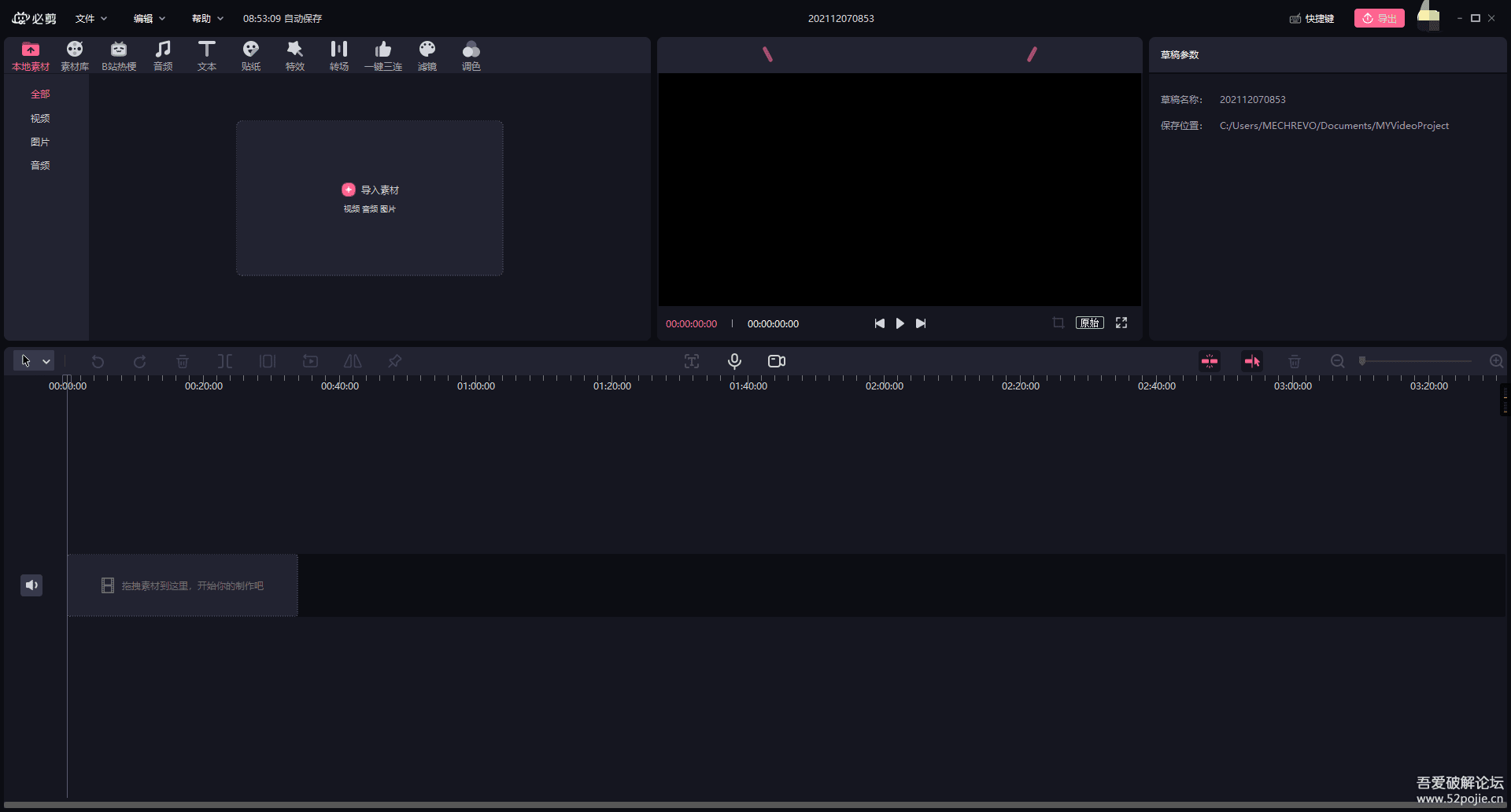Image resolution: width=1511 pixels, height=812 pixels.
Task: Open the 编辑 edit menu dropdown
Action: (149, 18)
